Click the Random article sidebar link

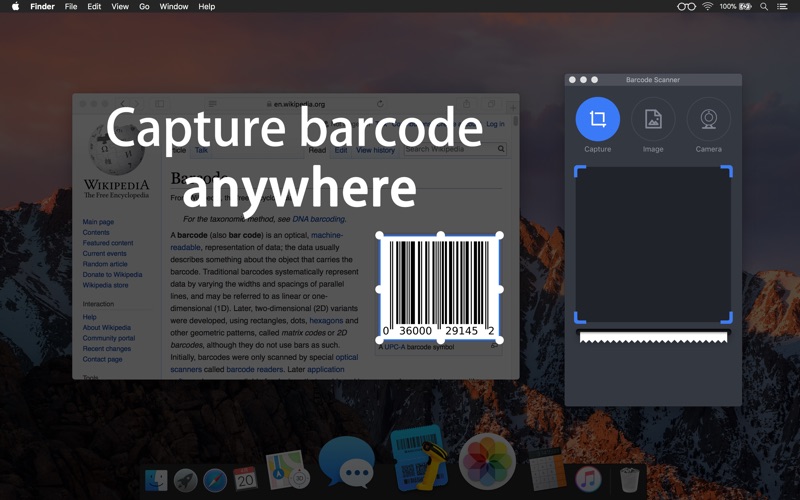105,264
